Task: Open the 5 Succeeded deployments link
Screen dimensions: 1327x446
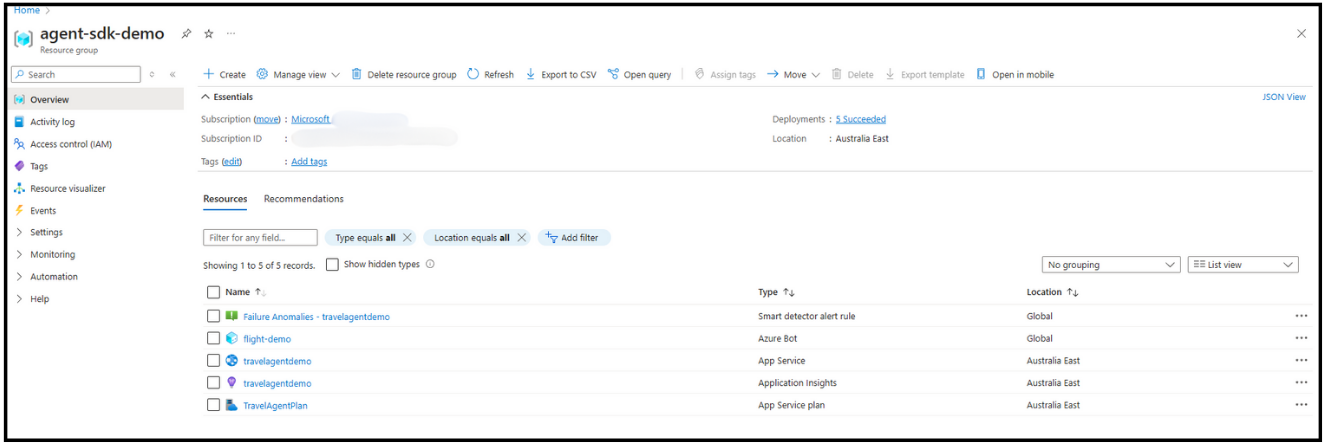Action: (x=861, y=119)
